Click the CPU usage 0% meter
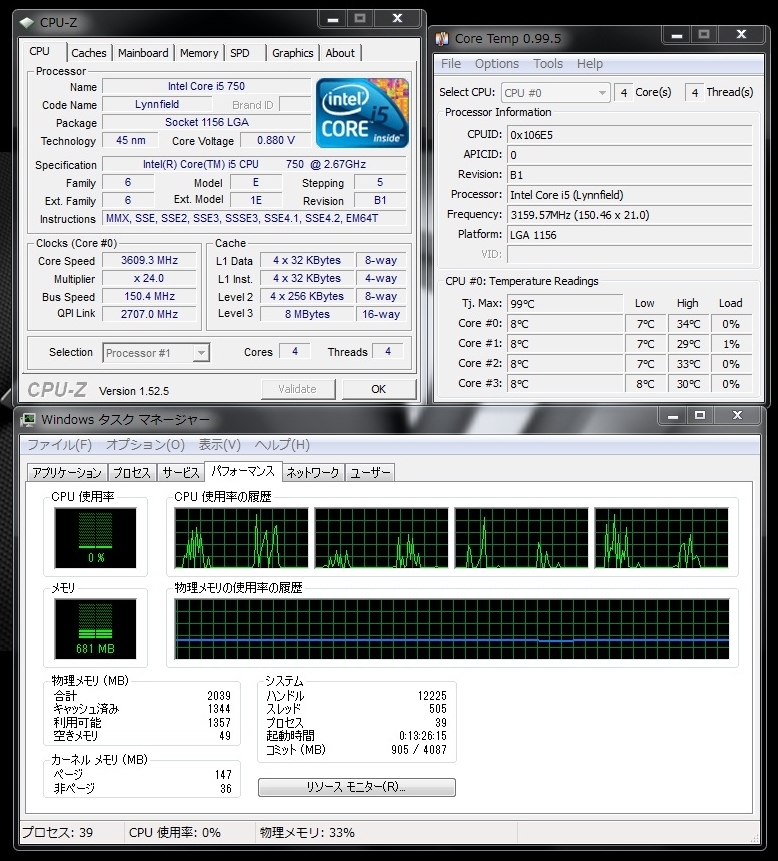The height and width of the screenshot is (861, 778). pos(95,538)
